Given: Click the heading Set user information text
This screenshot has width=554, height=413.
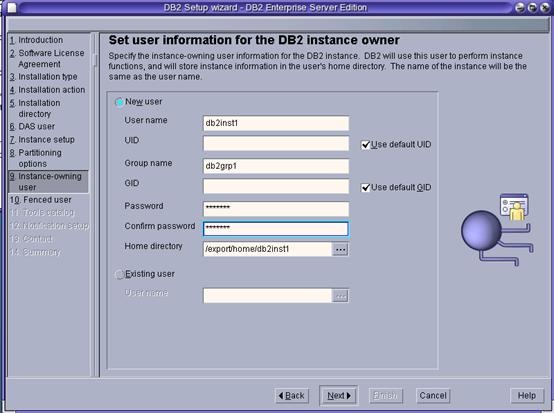Looking at the screenshot, I should coord(254,40).
